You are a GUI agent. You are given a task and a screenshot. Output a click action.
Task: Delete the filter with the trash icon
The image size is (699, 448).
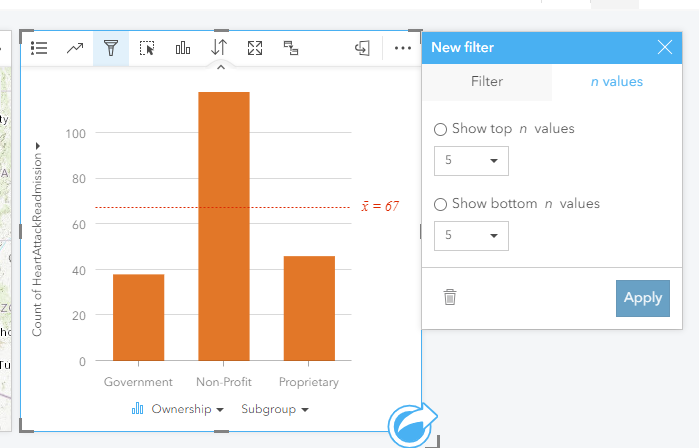click(450, 297)
